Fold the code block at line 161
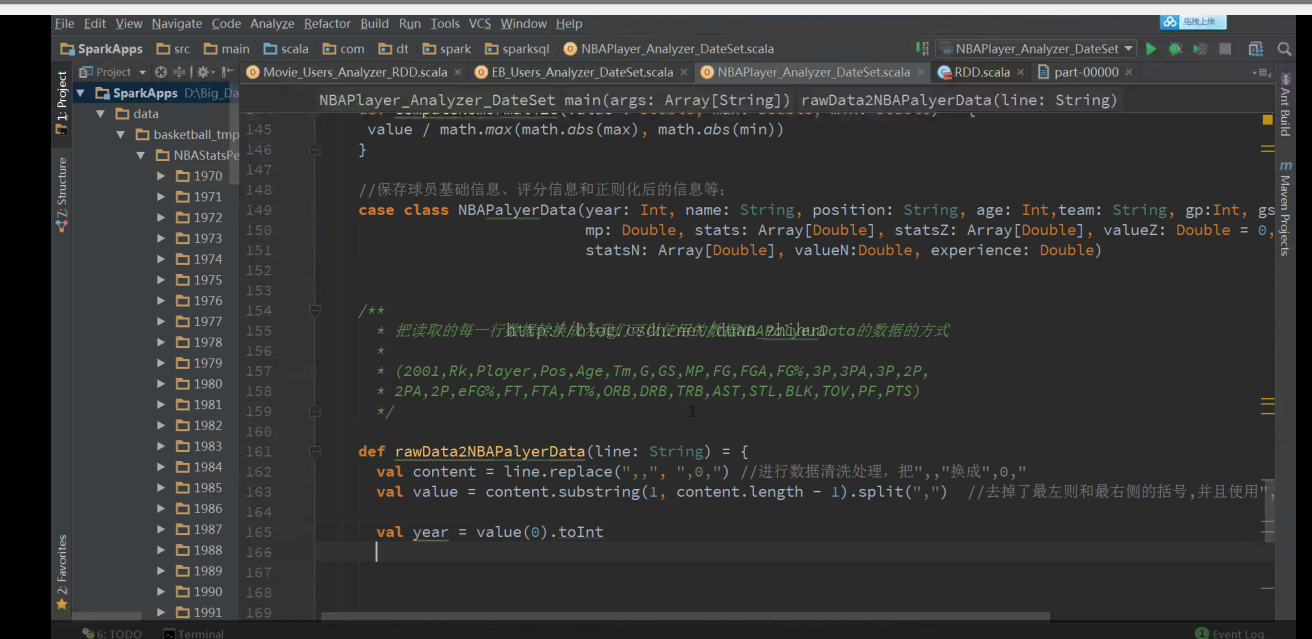Viewport: 1312px width, 639px height. (x=316, y=451)
